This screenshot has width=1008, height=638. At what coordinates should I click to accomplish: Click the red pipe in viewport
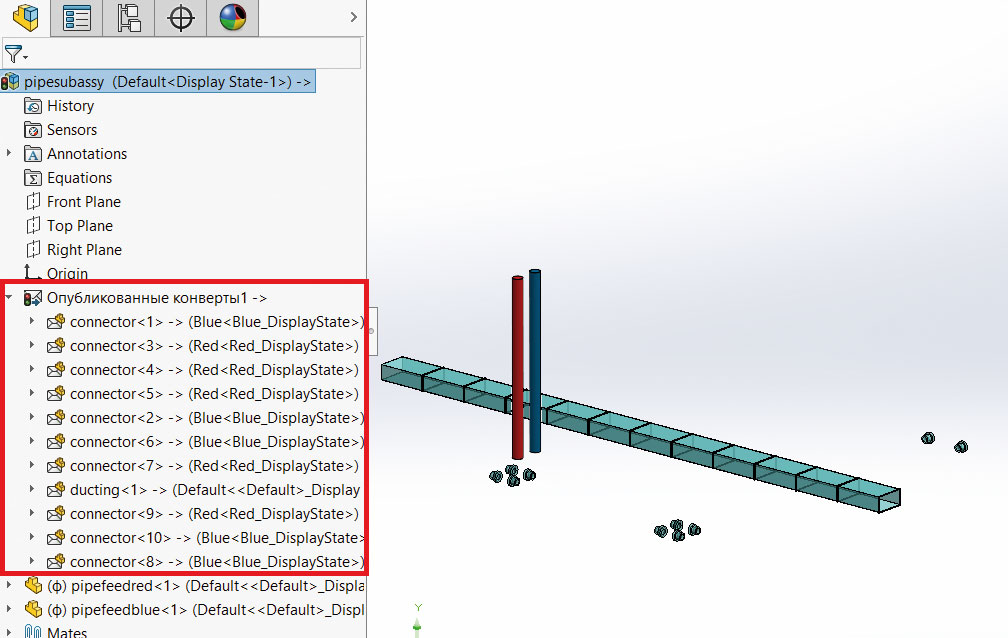click(x=518, y=370)
